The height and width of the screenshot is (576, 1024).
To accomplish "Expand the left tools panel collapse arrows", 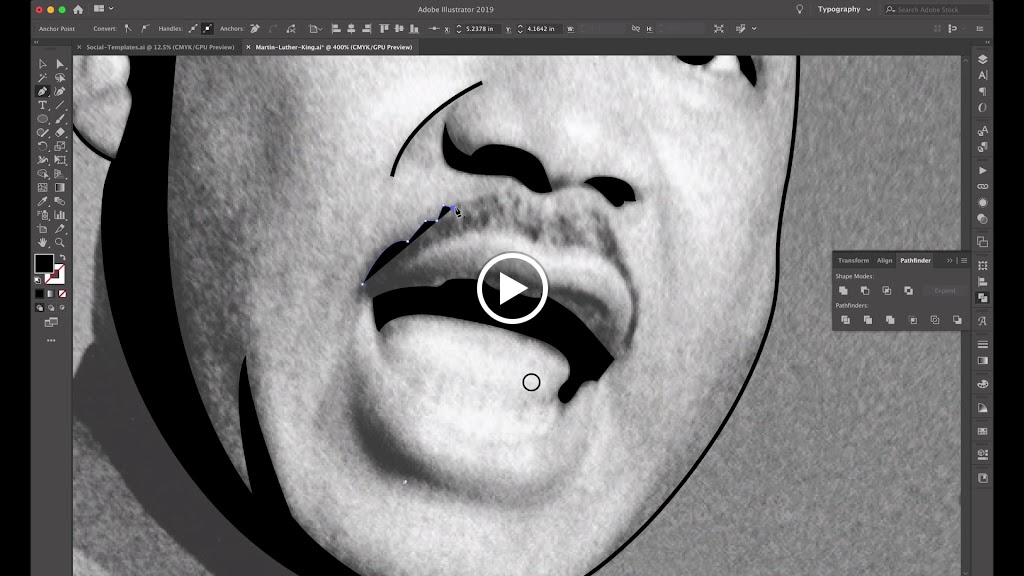I will 36,42.
